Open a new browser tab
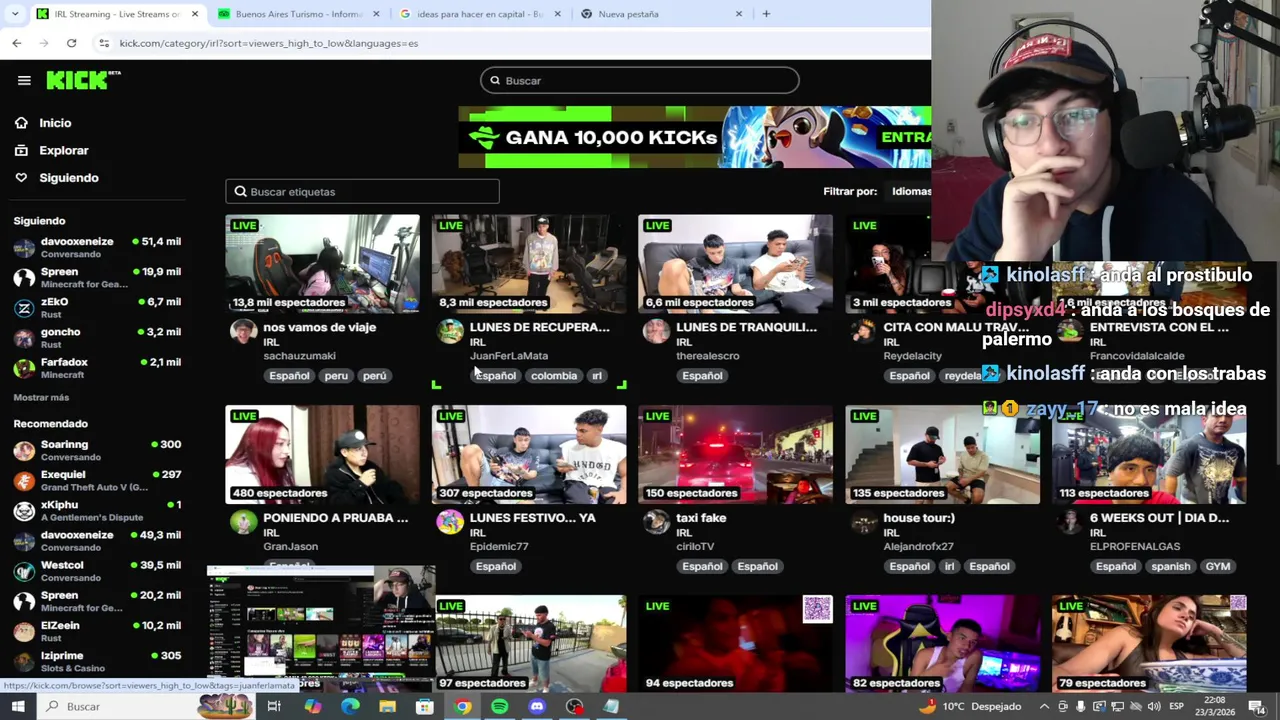The height and width of the screenshot is (720, 1280). coord(766,14)
